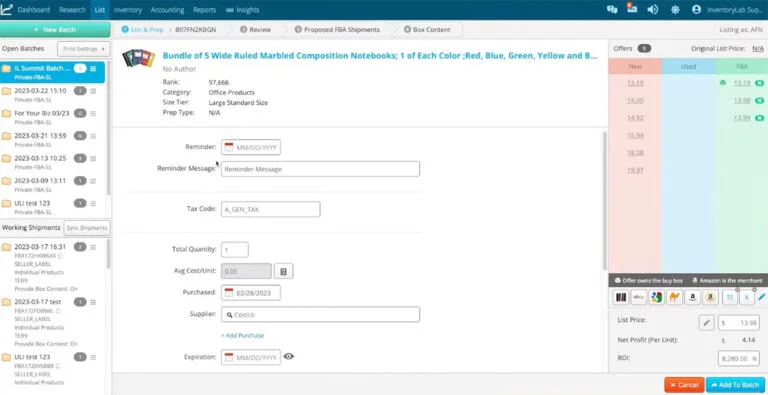
Task: Click the Total Quantity field
Action: pos(235,249)
